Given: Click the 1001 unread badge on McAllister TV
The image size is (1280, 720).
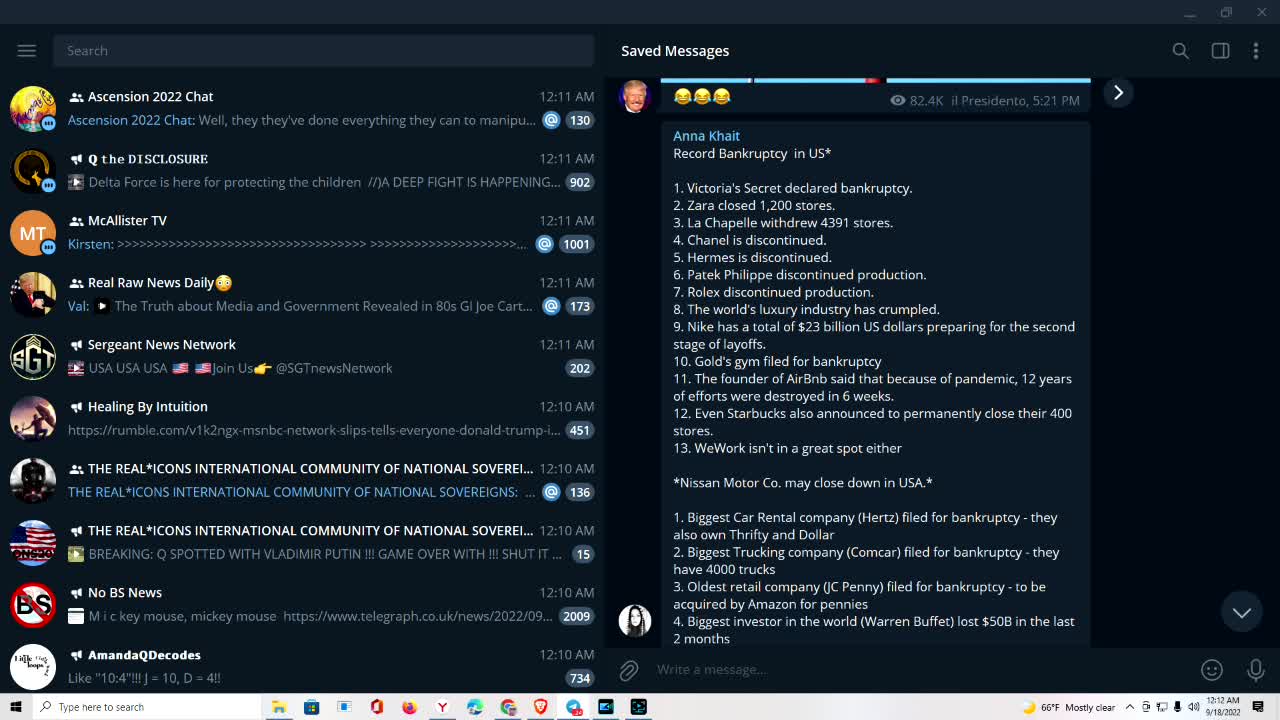Looking at the screenshot, I should point(577,244).
